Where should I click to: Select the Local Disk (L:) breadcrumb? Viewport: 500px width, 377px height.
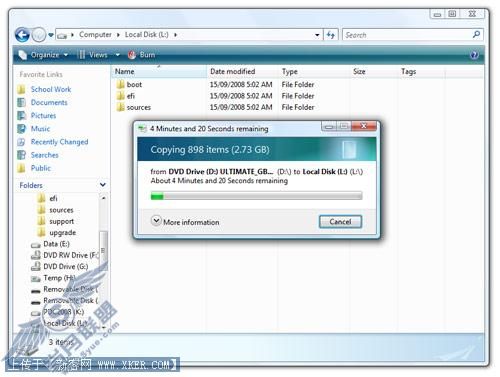[147, 35]
